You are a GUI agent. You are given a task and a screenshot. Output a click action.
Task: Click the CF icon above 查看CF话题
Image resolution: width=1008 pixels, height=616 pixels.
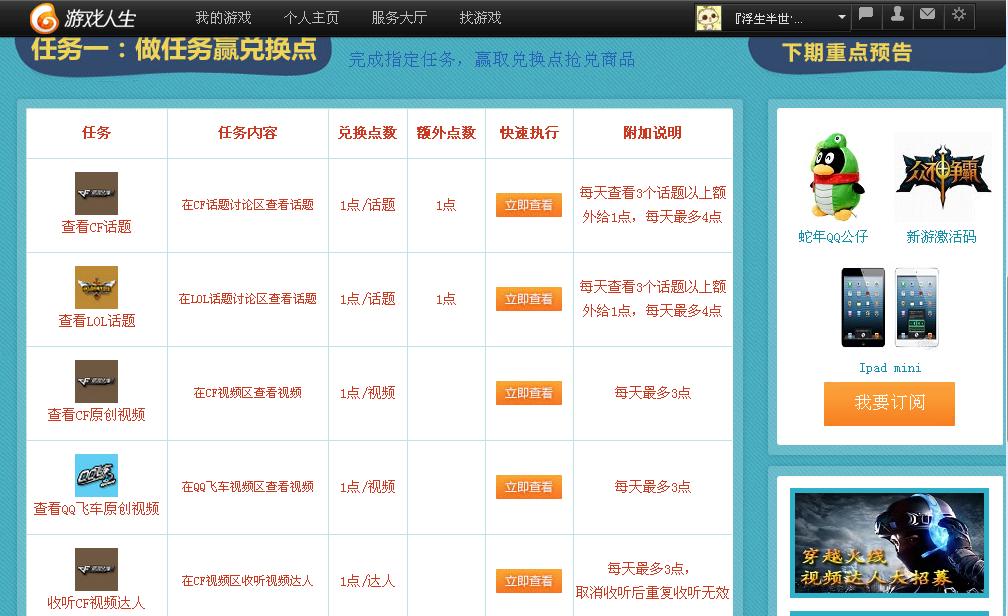(96, 193)
